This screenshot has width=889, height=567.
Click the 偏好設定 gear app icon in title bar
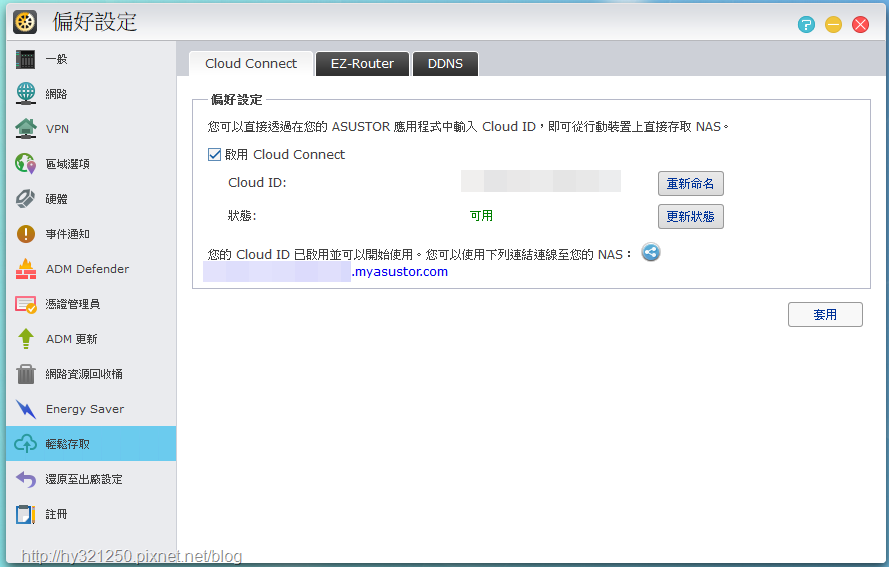[x=25, y=22]
